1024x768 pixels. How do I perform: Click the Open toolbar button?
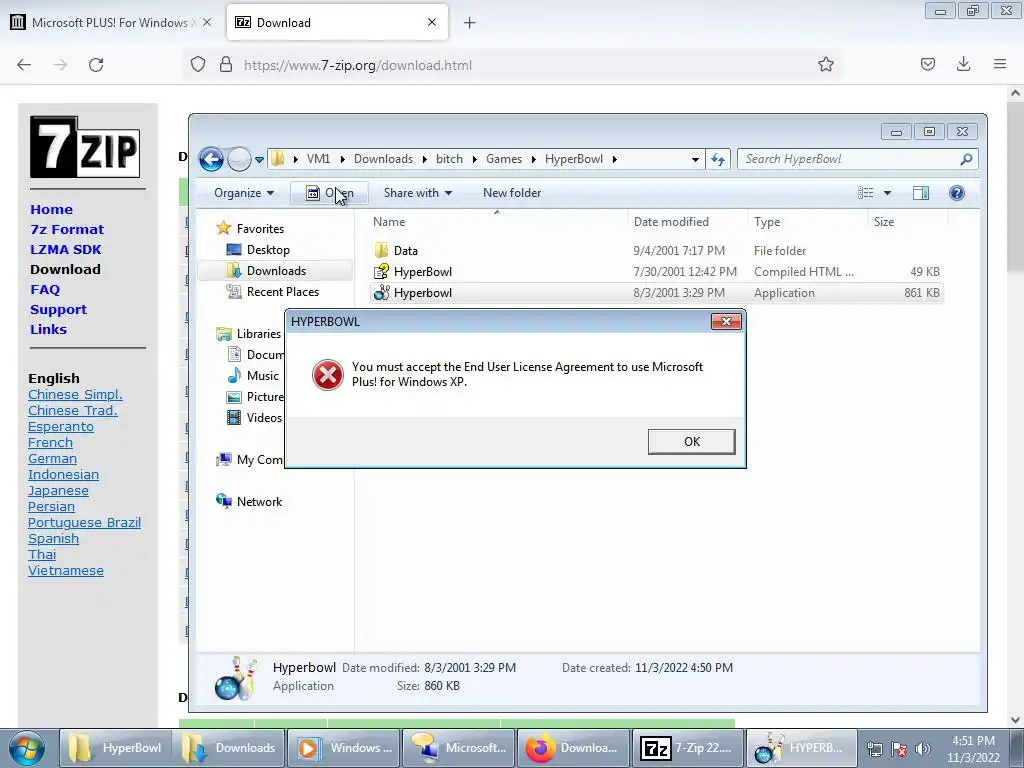click(330, 193)
